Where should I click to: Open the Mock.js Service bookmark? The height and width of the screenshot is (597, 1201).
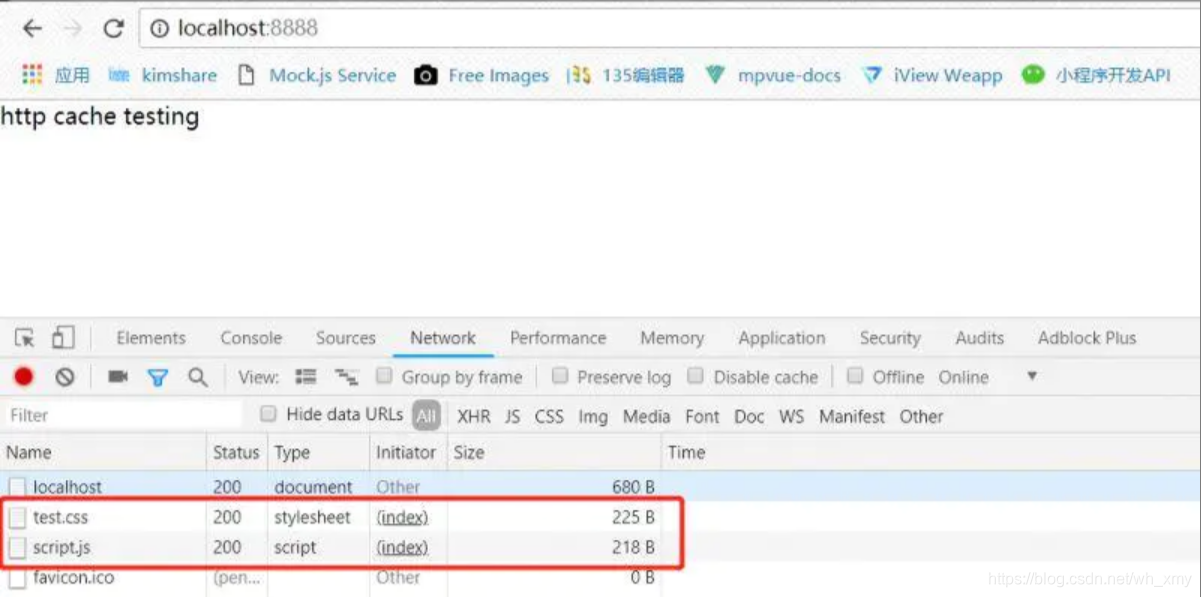317,75
